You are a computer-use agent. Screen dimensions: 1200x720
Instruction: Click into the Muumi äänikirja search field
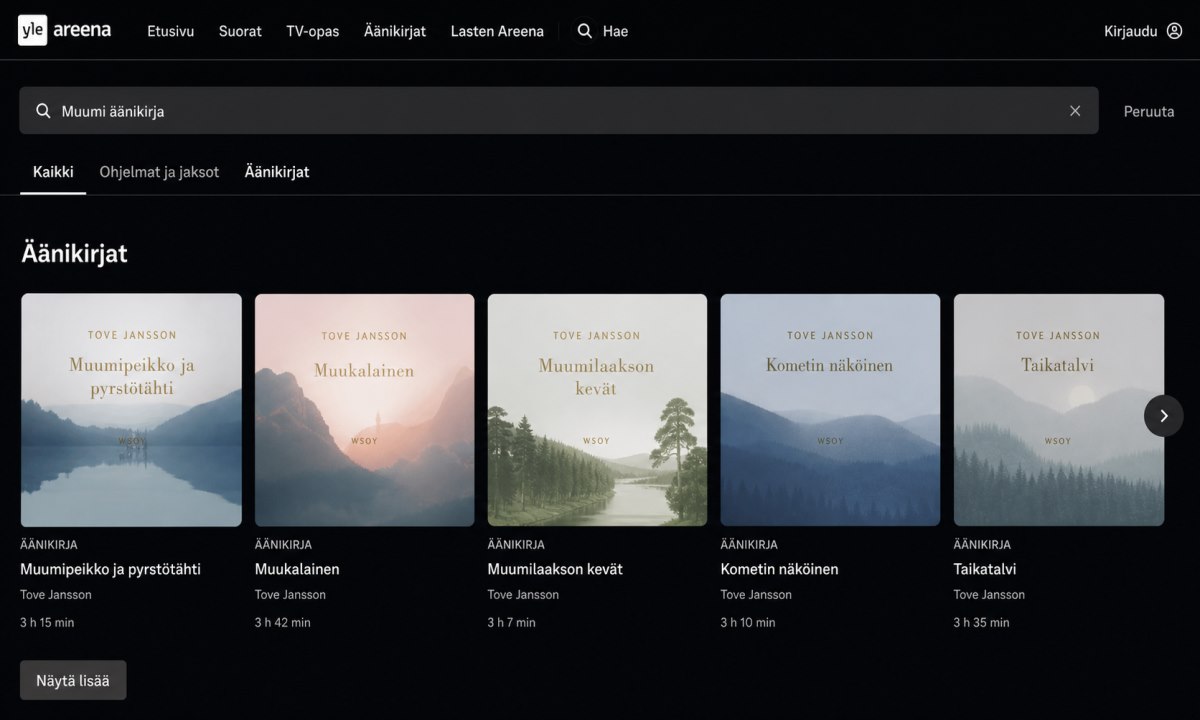[559, 111]
